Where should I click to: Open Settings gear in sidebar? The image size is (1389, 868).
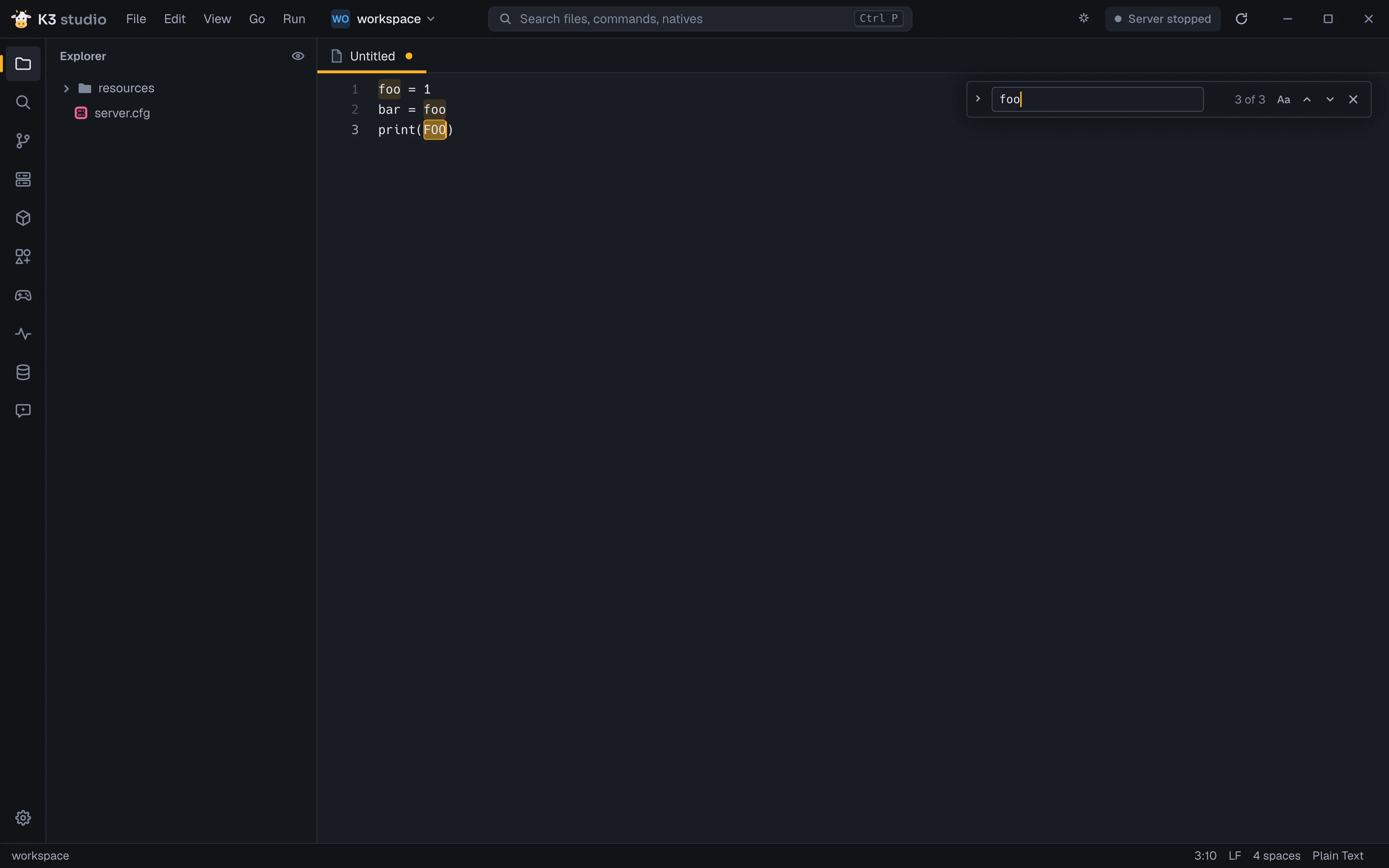pos(23,818)
